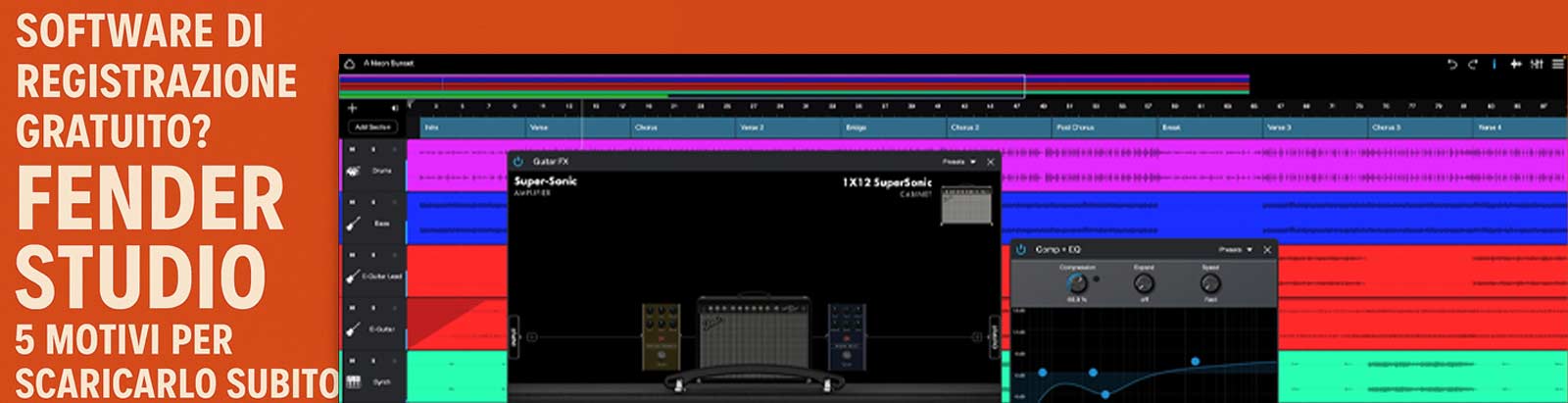This screenshot has height=403, width=1568.
Task: Add effect at the output side plus
Action: tap(976, 337)
